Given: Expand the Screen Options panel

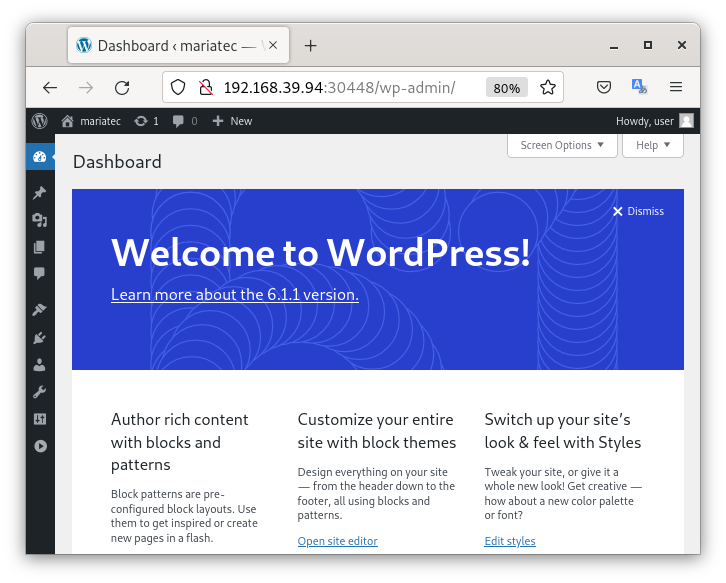Looking at the screenshot, I should point(562,145).
